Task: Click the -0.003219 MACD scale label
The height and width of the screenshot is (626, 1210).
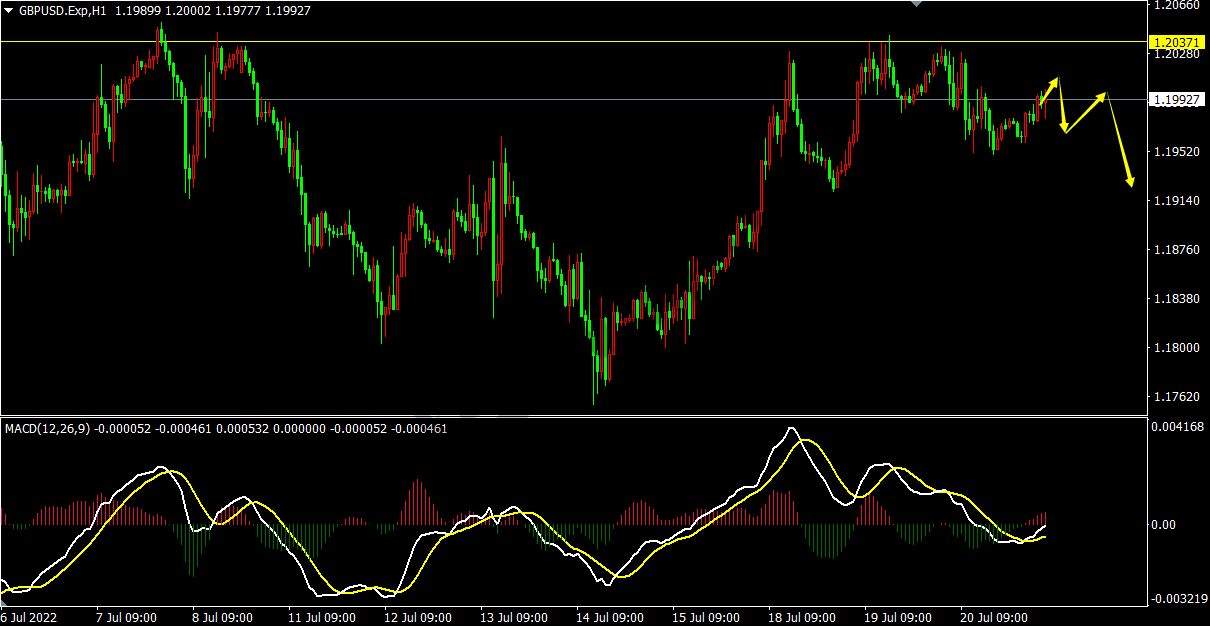Action: click(x=1178, y=599)
